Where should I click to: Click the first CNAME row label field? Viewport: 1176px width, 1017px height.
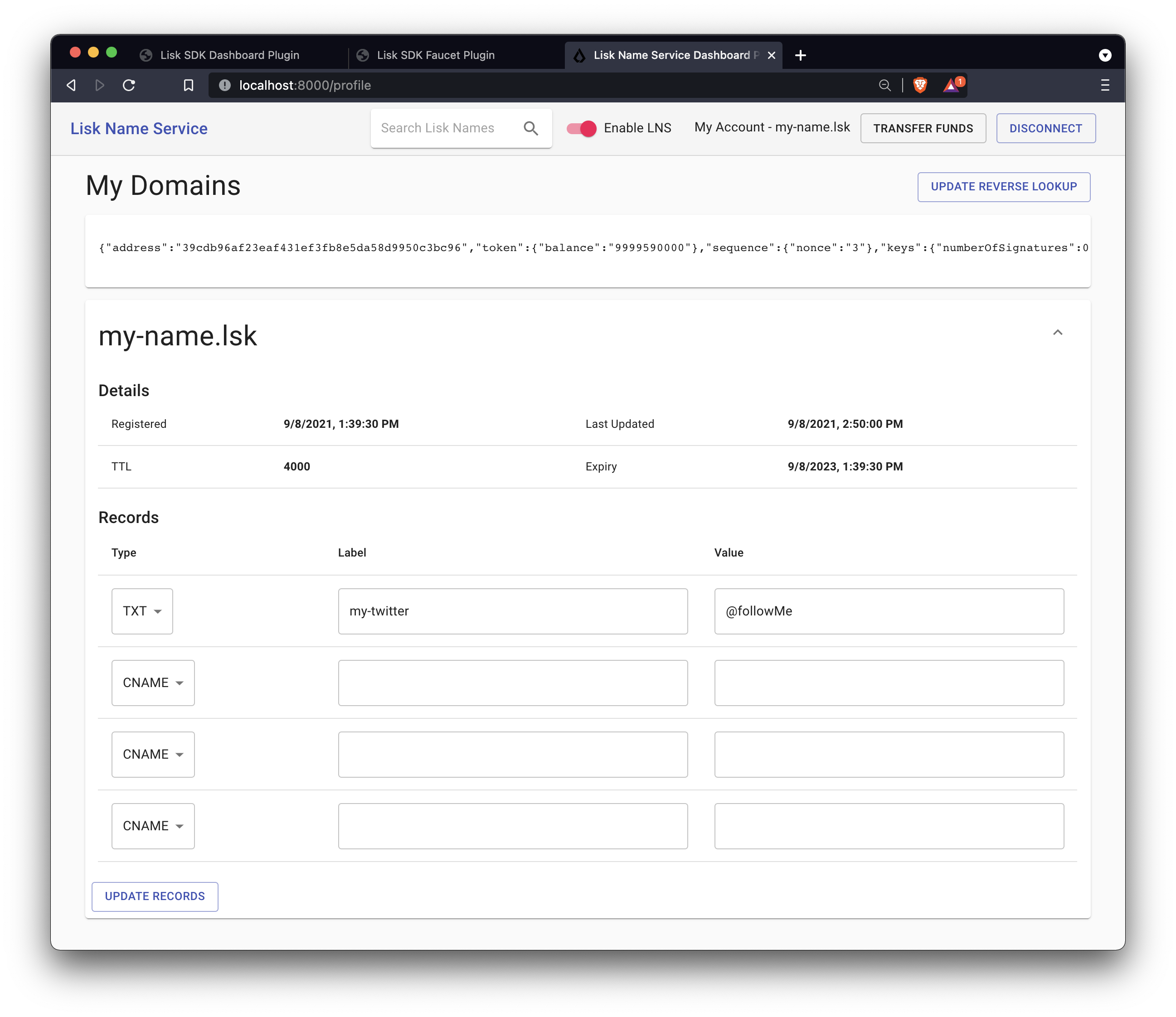point(512,683)
